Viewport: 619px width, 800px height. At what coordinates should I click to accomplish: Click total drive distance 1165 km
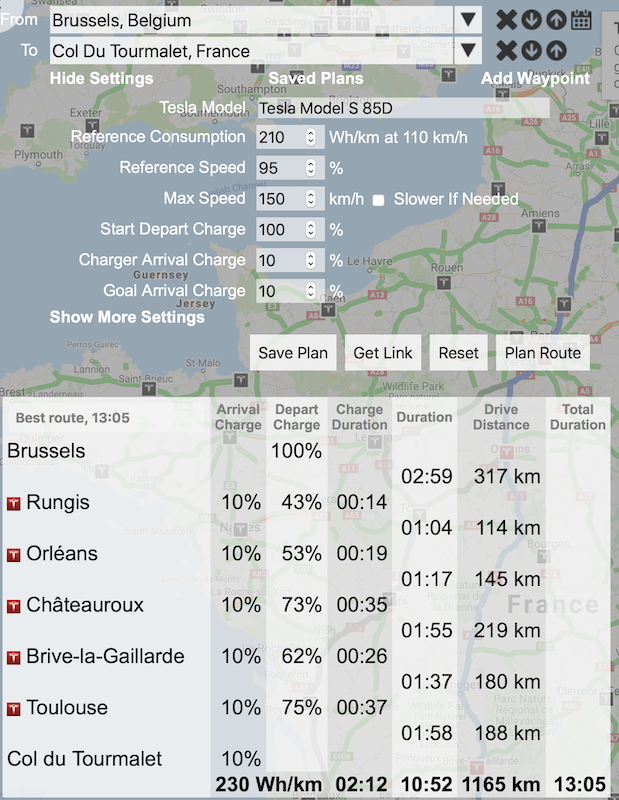coord(501,785)
